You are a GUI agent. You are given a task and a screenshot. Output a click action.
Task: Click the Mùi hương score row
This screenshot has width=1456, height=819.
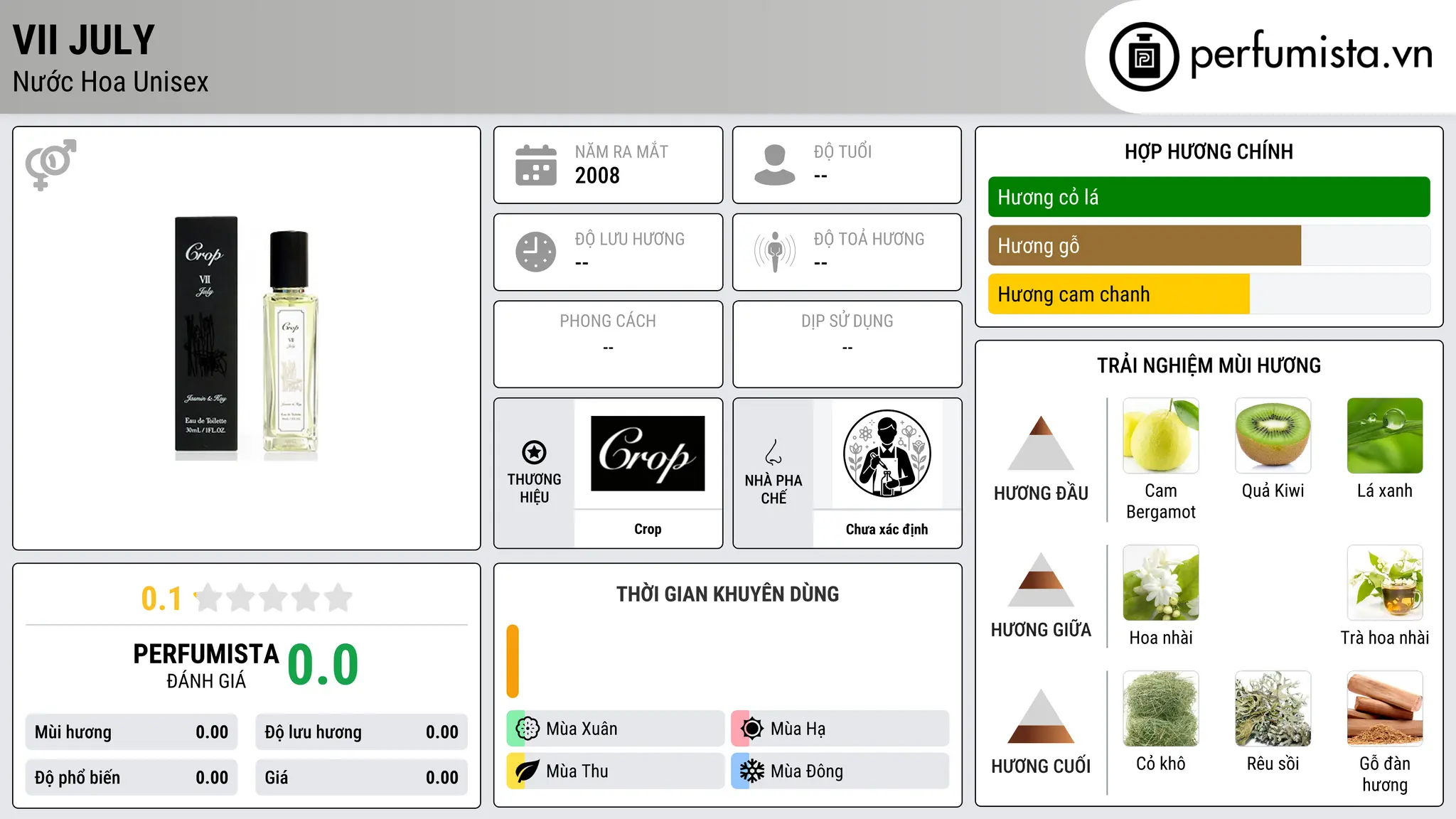132,732
